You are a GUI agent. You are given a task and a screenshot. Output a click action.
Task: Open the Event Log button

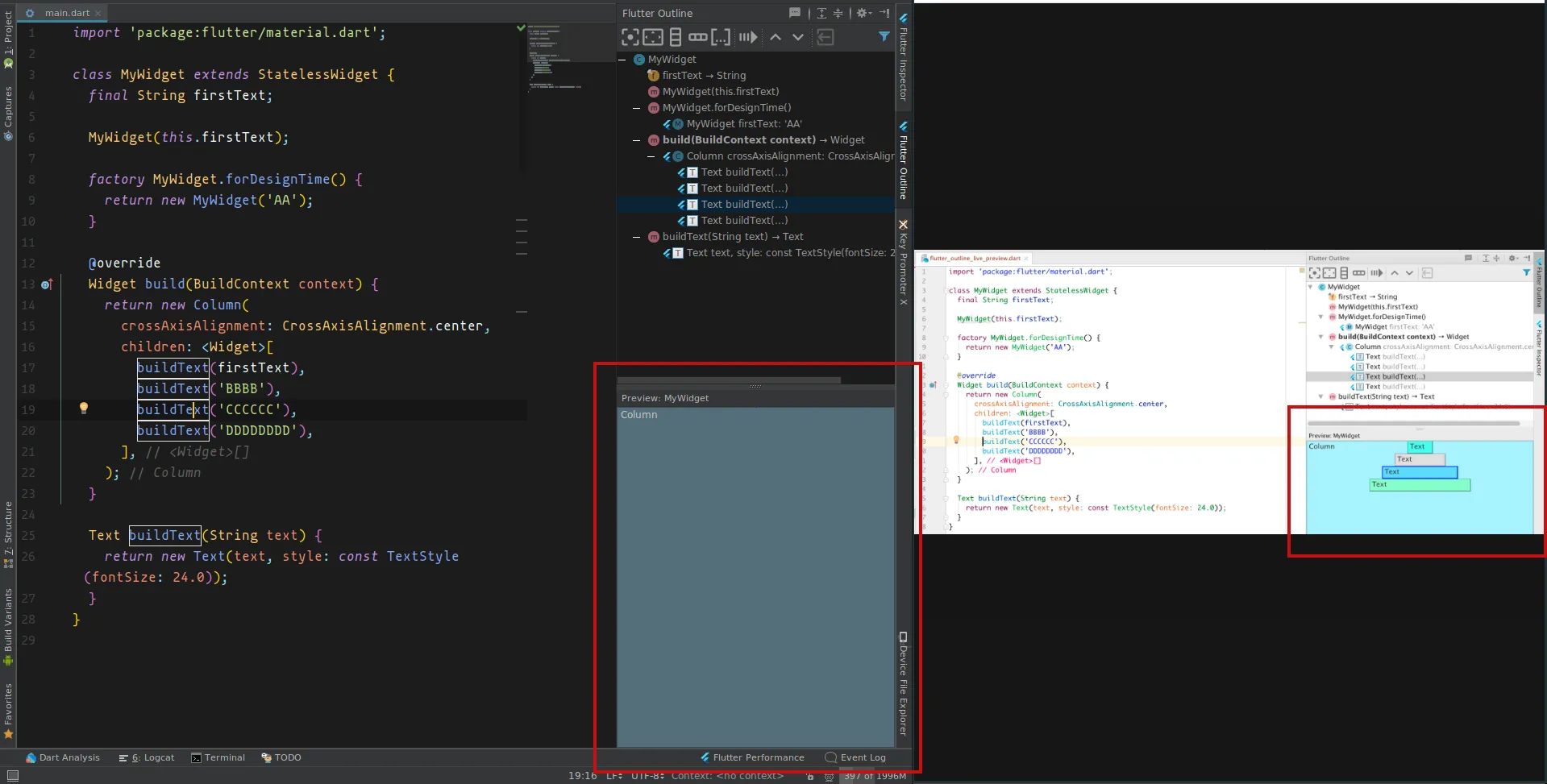[855, 757]
